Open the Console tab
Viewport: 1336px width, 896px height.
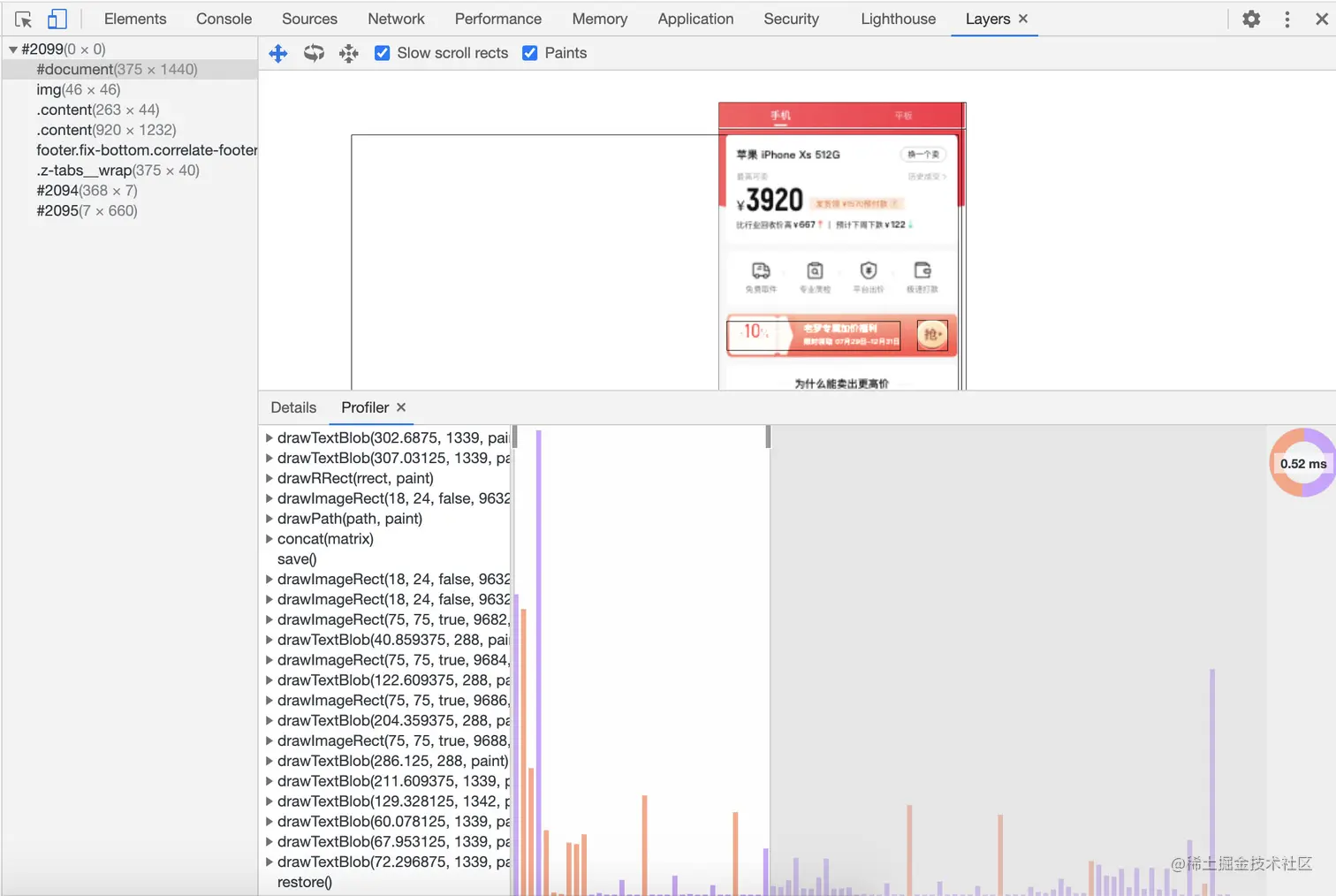point(224,19)
